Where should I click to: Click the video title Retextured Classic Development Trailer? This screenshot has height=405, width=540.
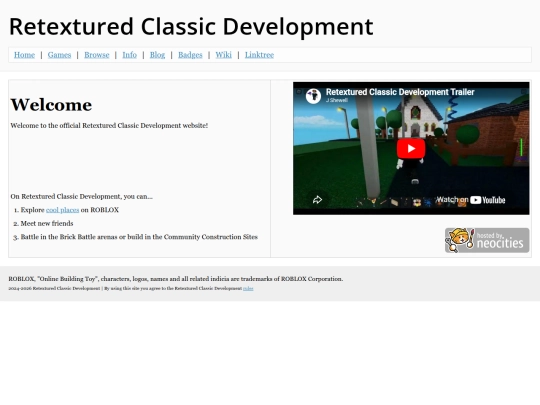tap(400, 92)
